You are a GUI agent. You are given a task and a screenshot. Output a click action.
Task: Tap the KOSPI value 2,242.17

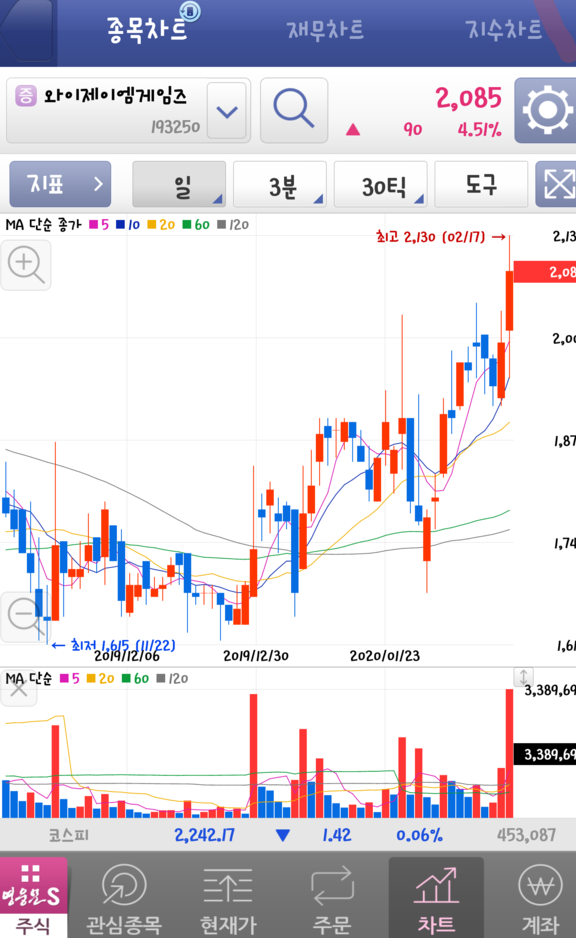[205, 835]
